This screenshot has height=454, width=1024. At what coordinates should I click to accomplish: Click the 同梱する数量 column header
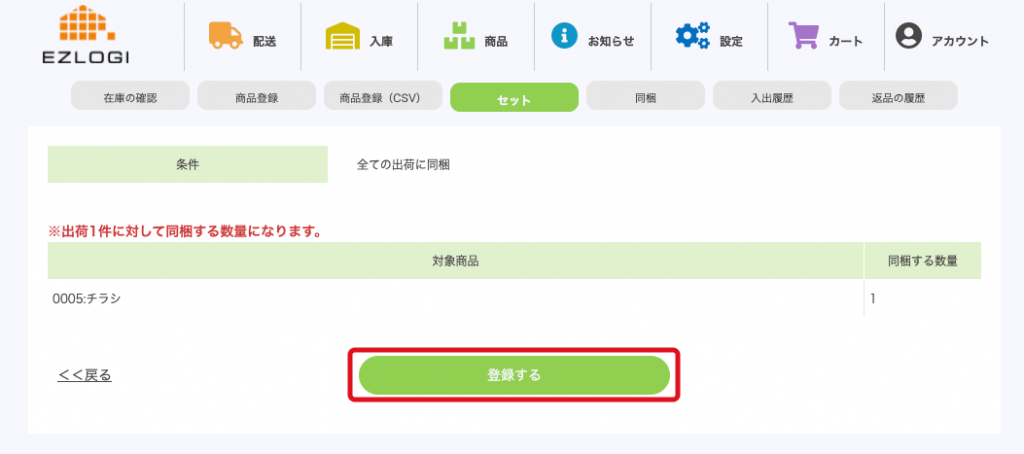tap(923, 261)
